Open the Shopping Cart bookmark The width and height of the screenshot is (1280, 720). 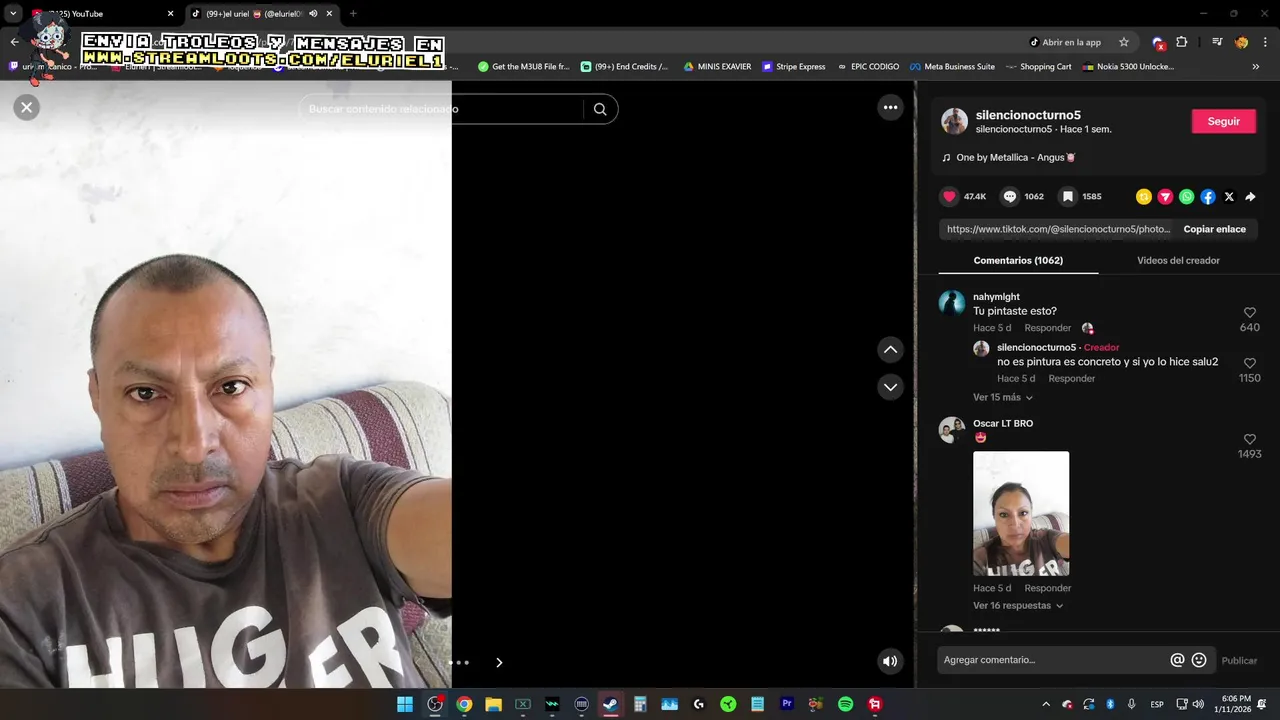(x=1038, y=67)
